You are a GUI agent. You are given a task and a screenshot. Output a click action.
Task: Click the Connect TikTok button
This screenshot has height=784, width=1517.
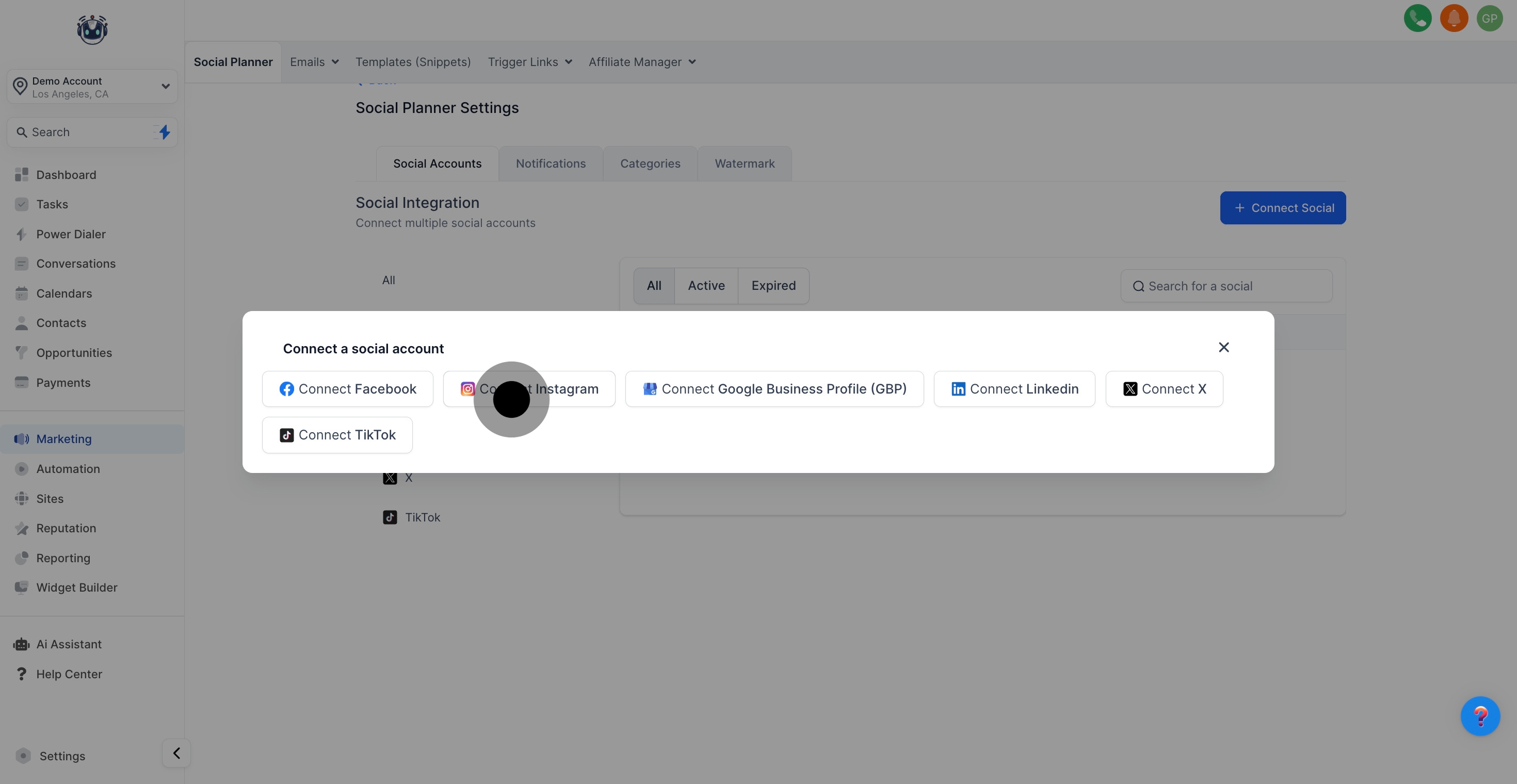pyautogui.click(x=337, y=434)
